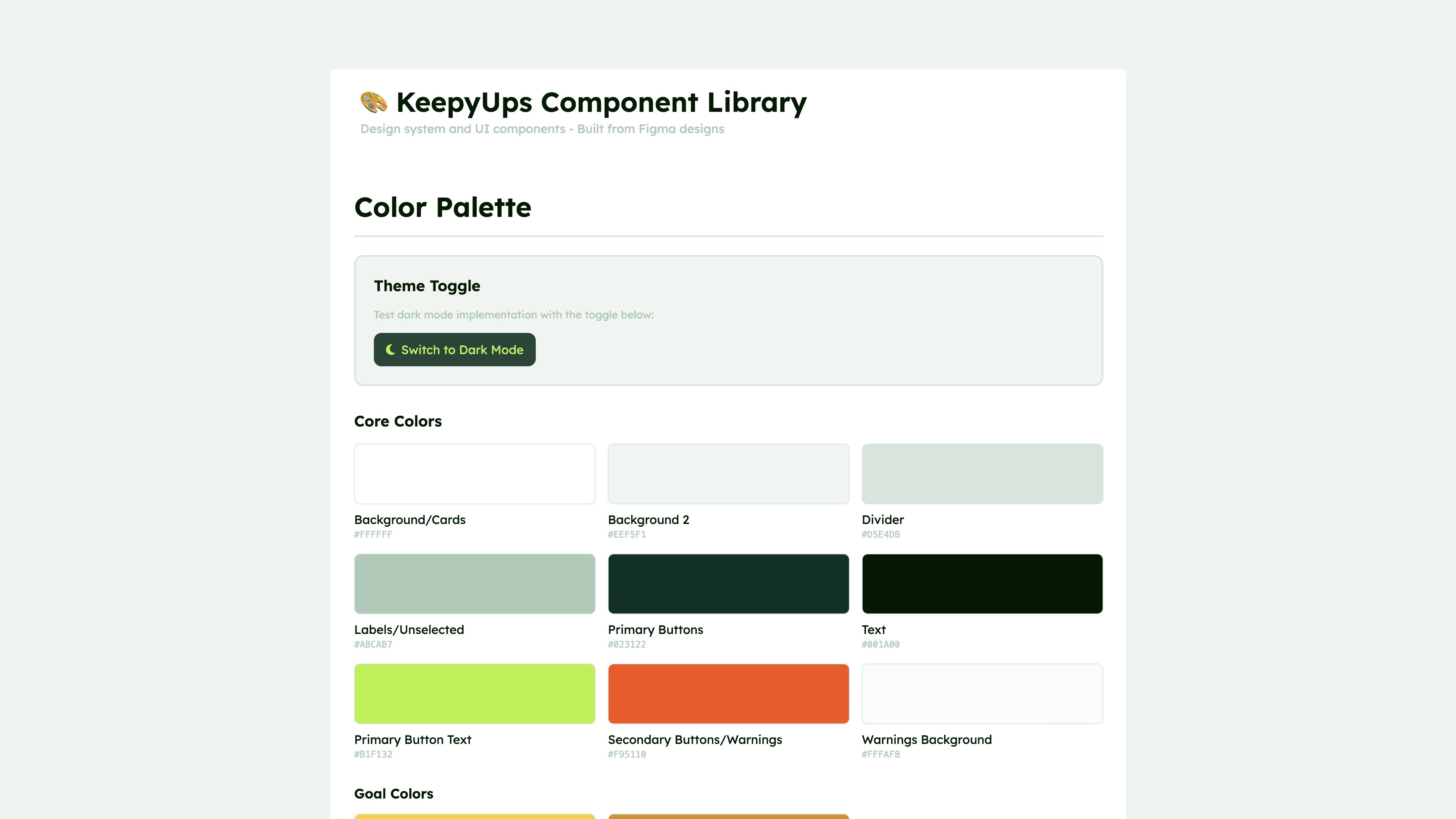
Task: Click the moon icon on dark mode button
Action: coord(390,350)
